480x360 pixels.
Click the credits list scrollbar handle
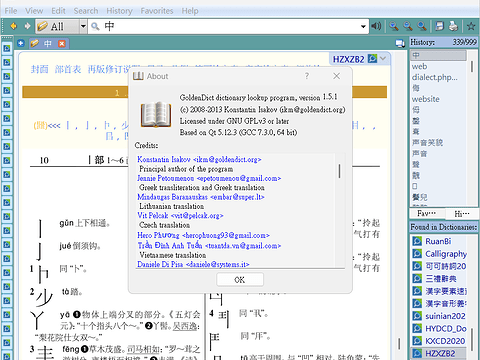click(339, 171)
